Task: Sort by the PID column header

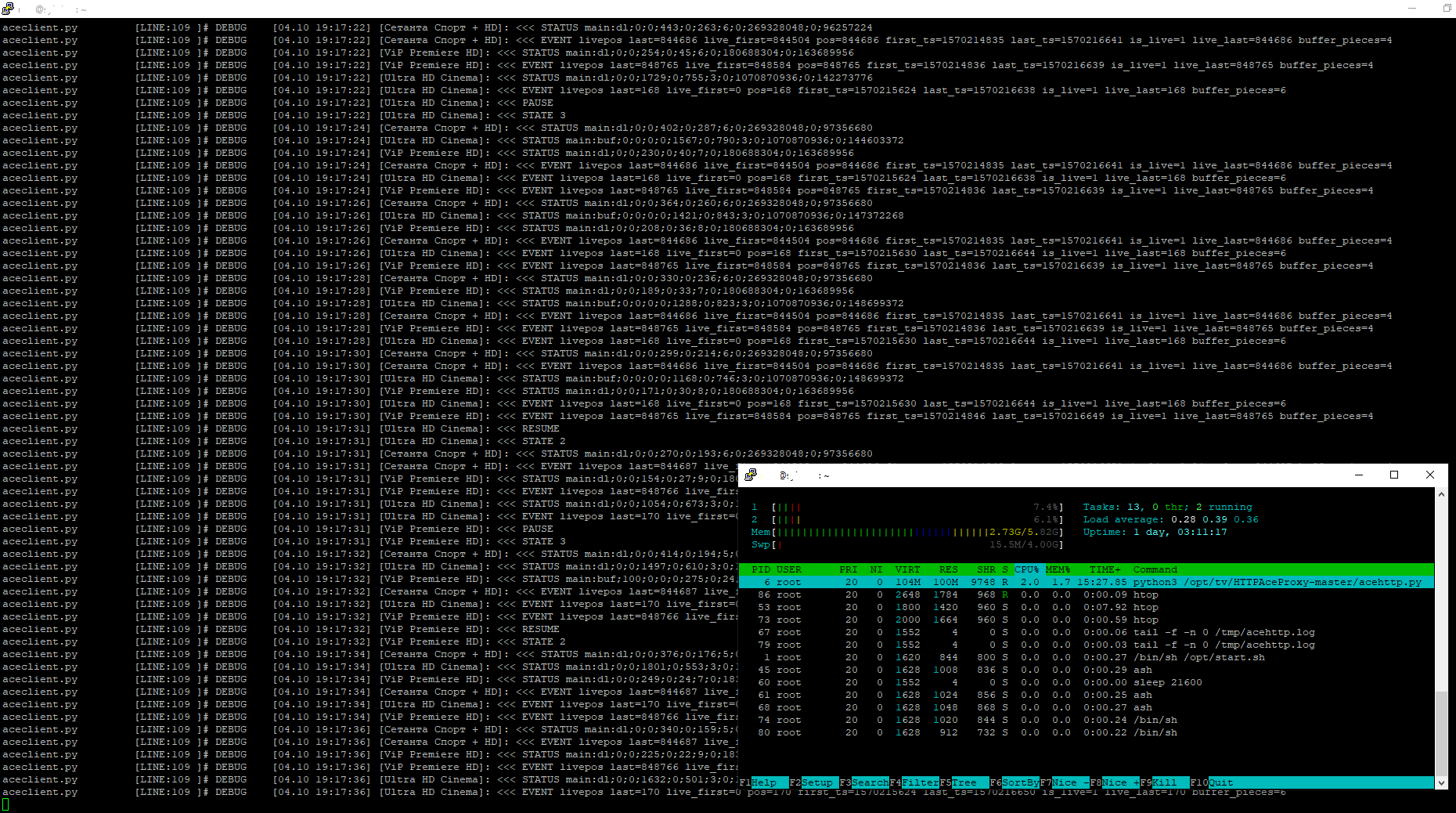Action: coord(761,569)
